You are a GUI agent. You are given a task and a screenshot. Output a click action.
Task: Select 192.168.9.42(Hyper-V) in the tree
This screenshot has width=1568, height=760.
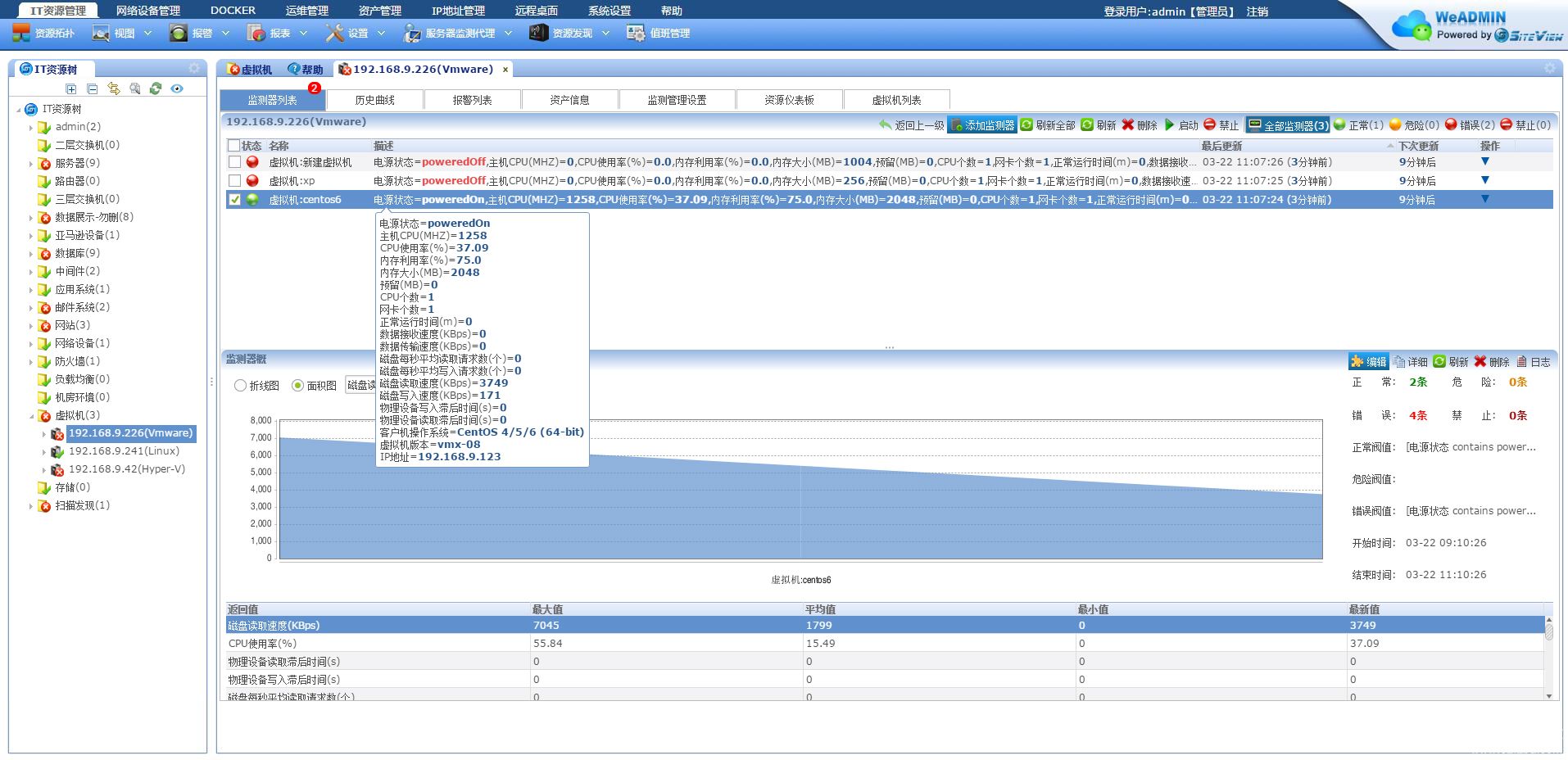click(127, 469)
